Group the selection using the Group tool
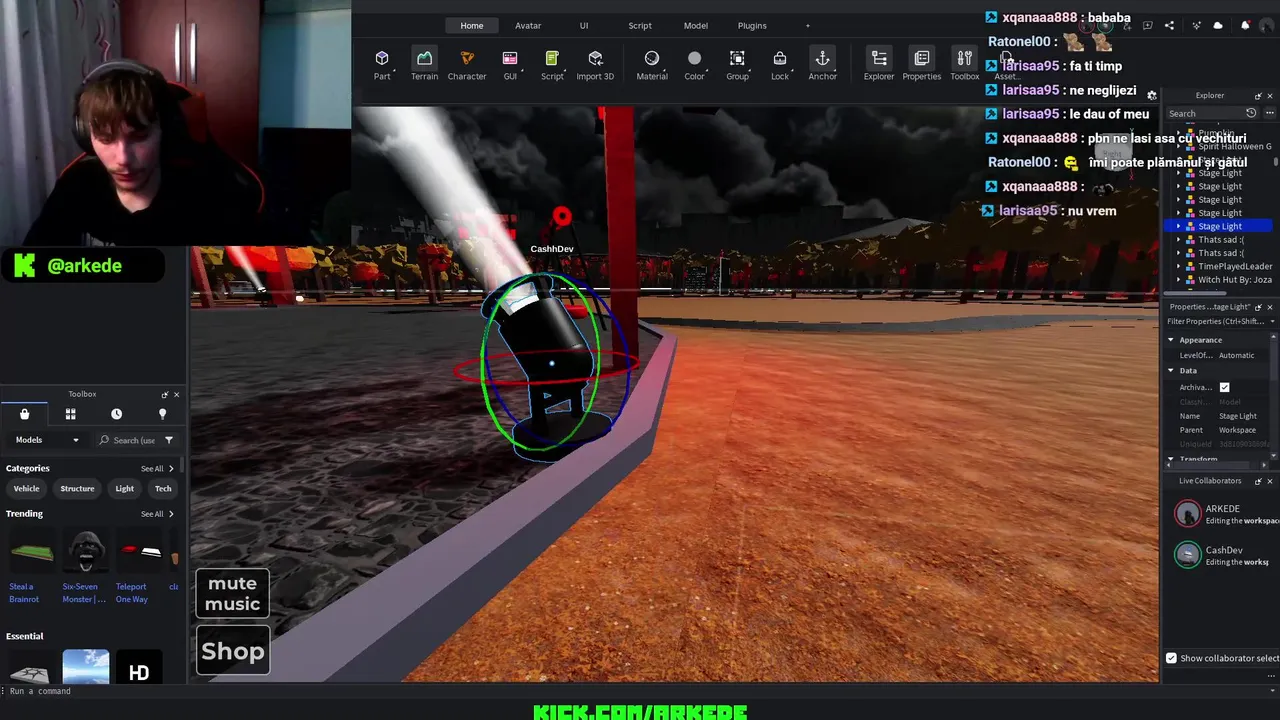This screenshot has width=1280, height=720. [x=737, y=64]
